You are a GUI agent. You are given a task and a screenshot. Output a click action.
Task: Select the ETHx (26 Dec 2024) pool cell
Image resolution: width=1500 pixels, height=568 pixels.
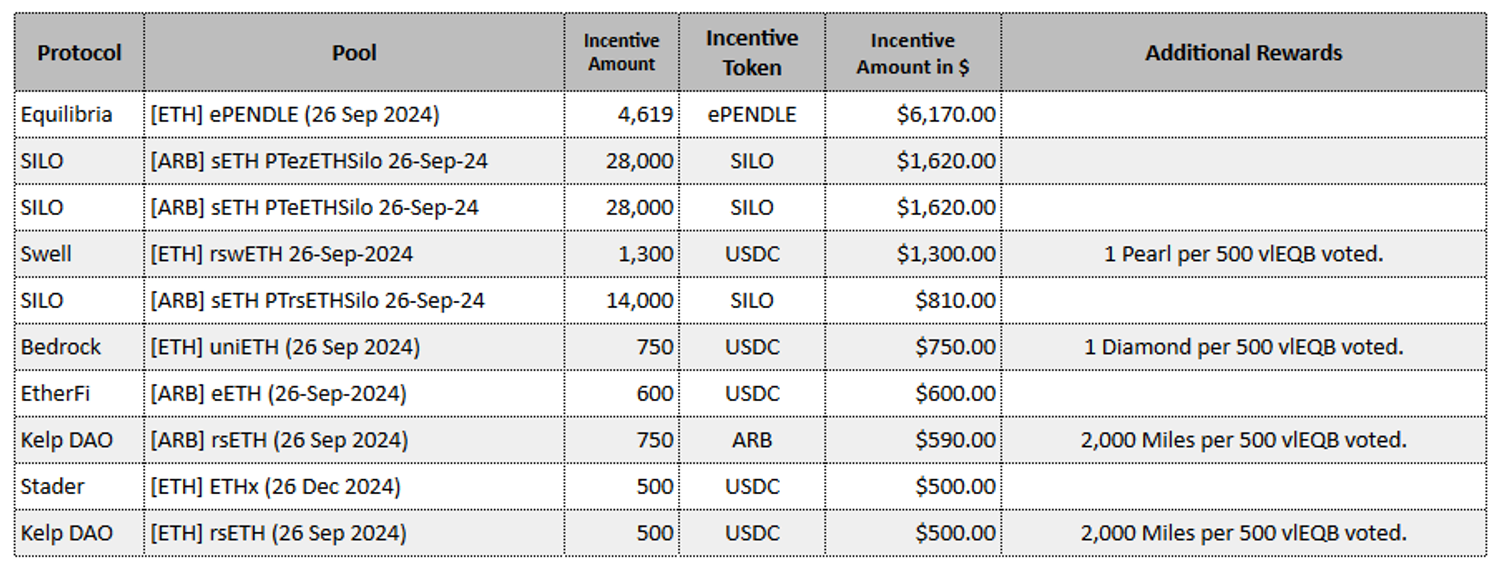click(x=275, y=487)
